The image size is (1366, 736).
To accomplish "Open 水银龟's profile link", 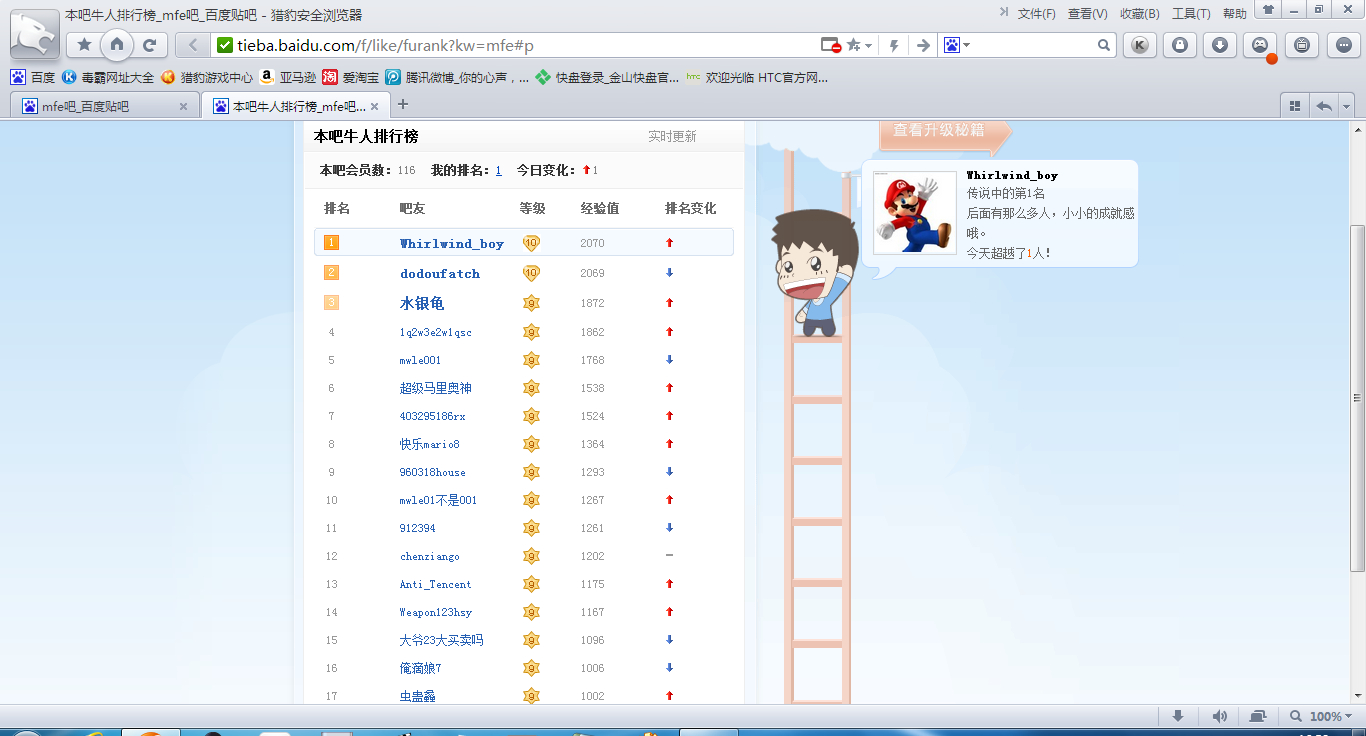I will pyautogui.click(x=422, y=303).
